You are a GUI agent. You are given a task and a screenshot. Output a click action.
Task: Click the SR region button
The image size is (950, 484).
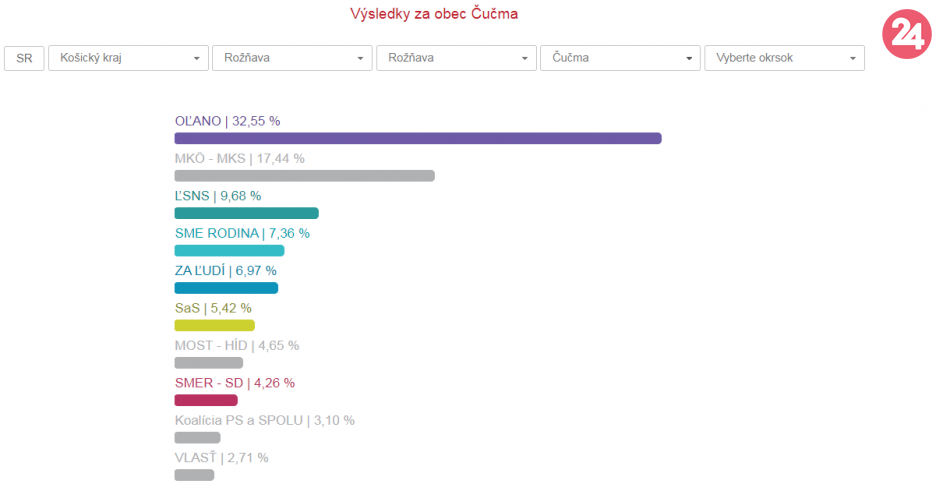pos(24,58)
